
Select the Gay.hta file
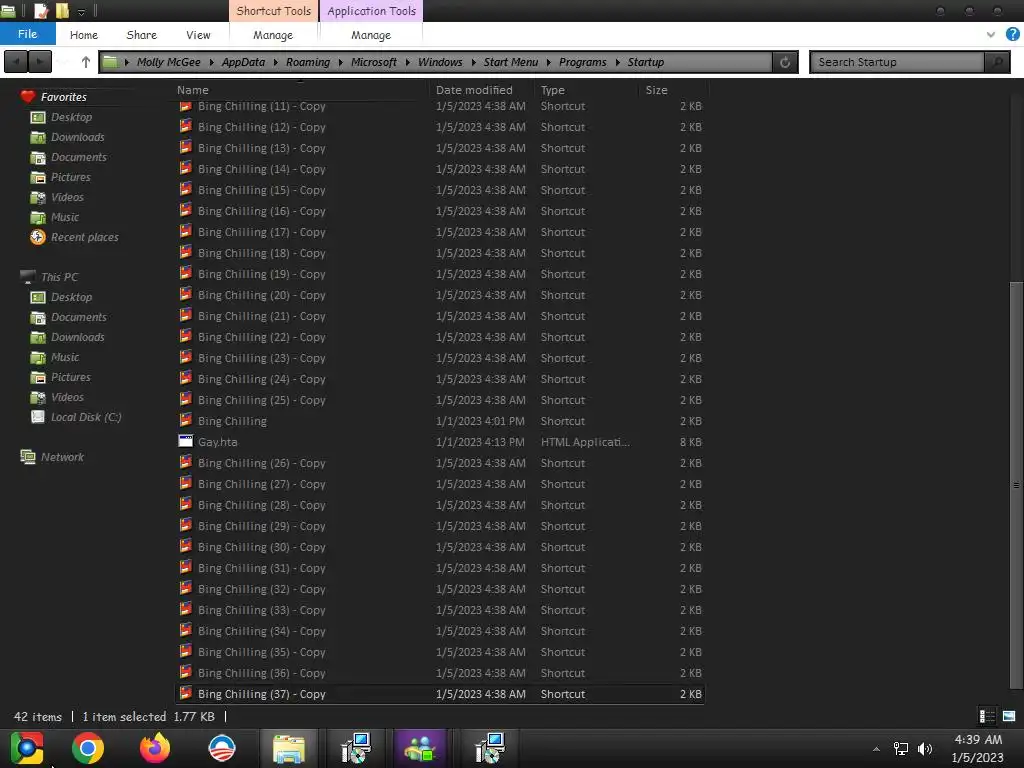[440, 442]
